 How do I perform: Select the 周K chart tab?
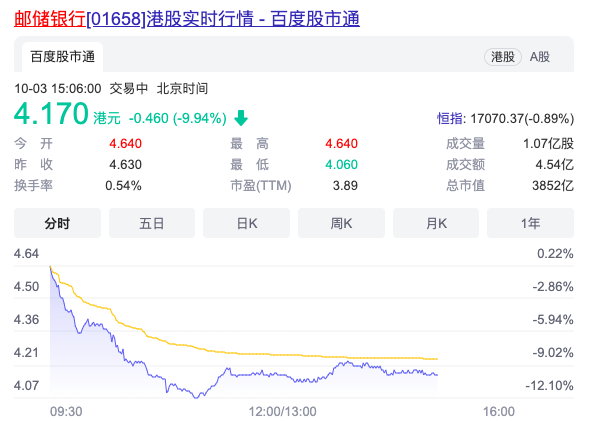click(341, 223)
